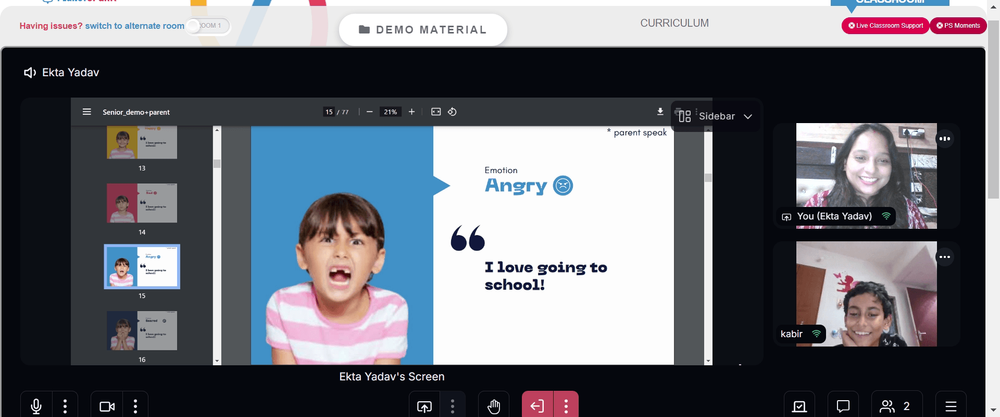Turn off camera with video icon
This screenshot has height=417, width=1000.
pyautogui.click(x=107, y=406)
